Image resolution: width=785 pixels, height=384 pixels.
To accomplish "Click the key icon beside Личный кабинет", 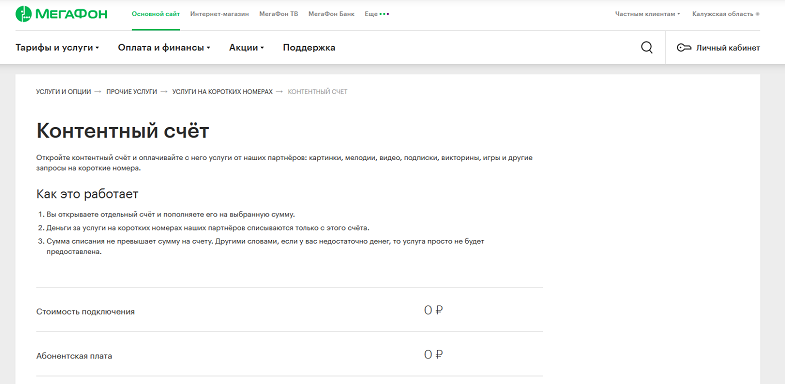I will tap(683, 48).
